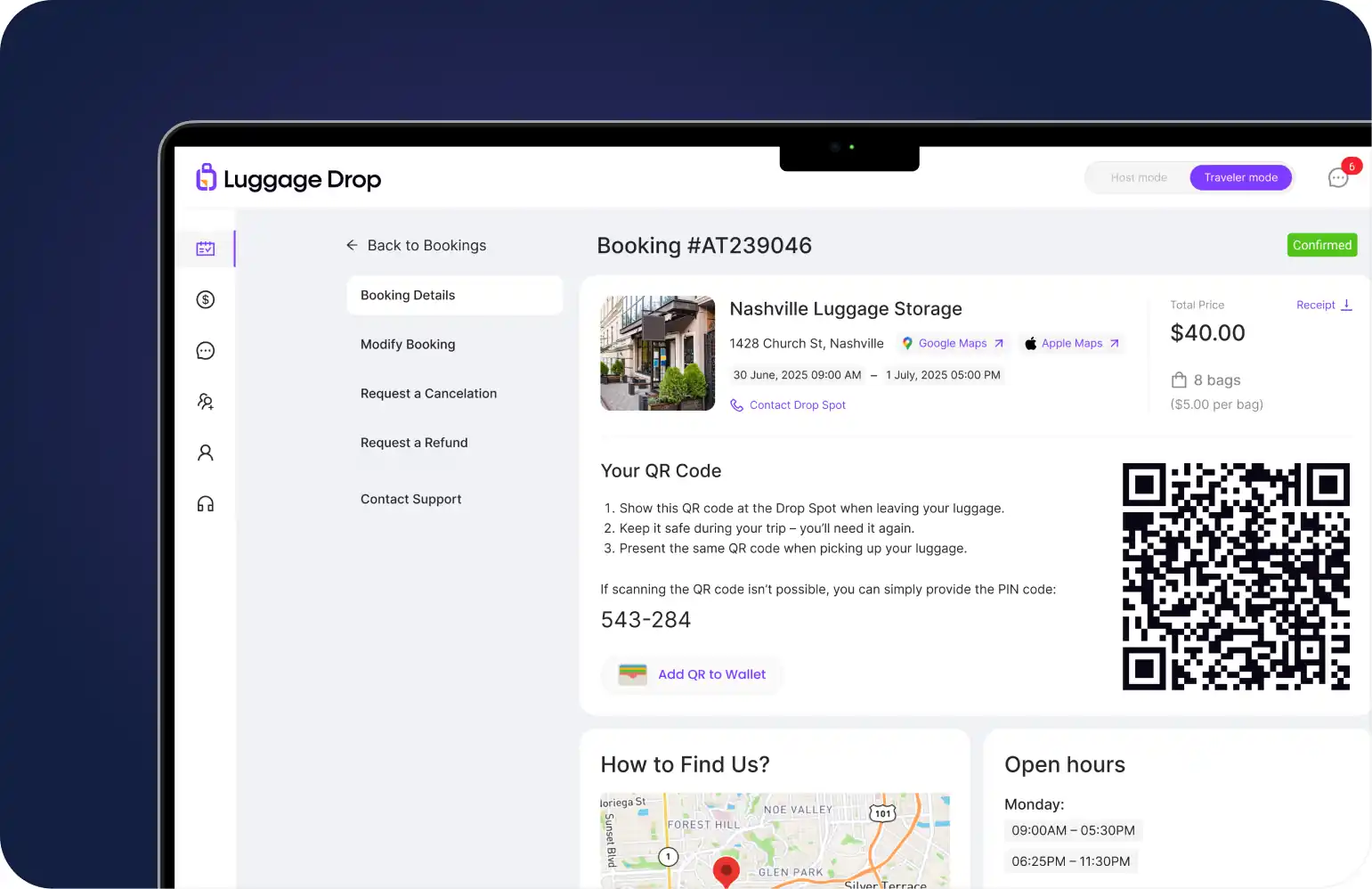Click the Booking #AT239046 heading
This screenshot has height=889, width=1372.
coord(704,246)
